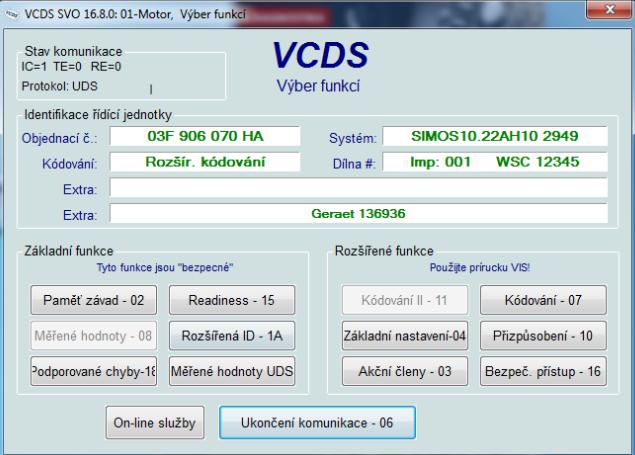Open Podporované chyby-18 function
Viewport: 635px width, 455px height.
(94, 371)
